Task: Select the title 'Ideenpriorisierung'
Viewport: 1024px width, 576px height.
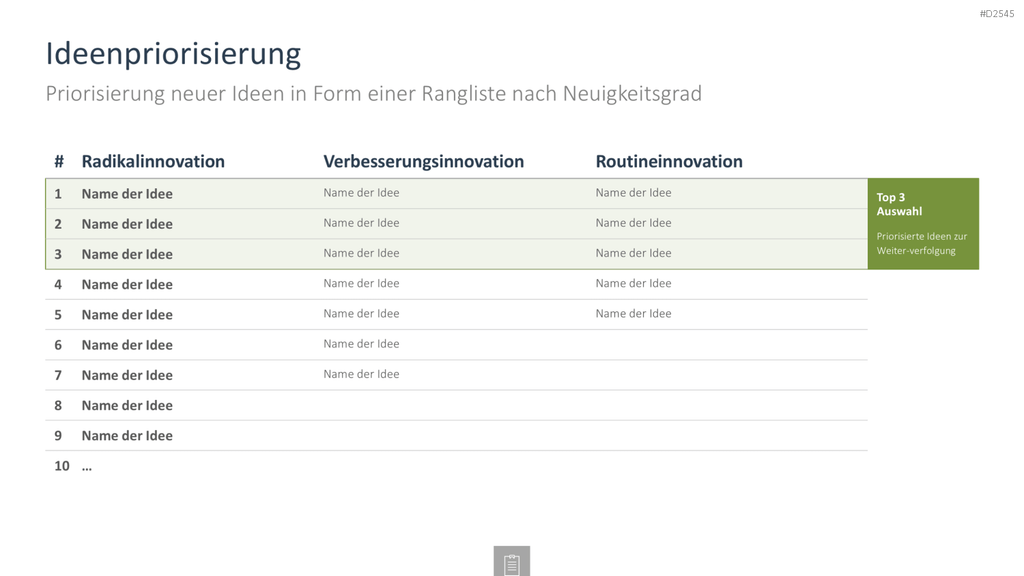Action: [173, 54]
